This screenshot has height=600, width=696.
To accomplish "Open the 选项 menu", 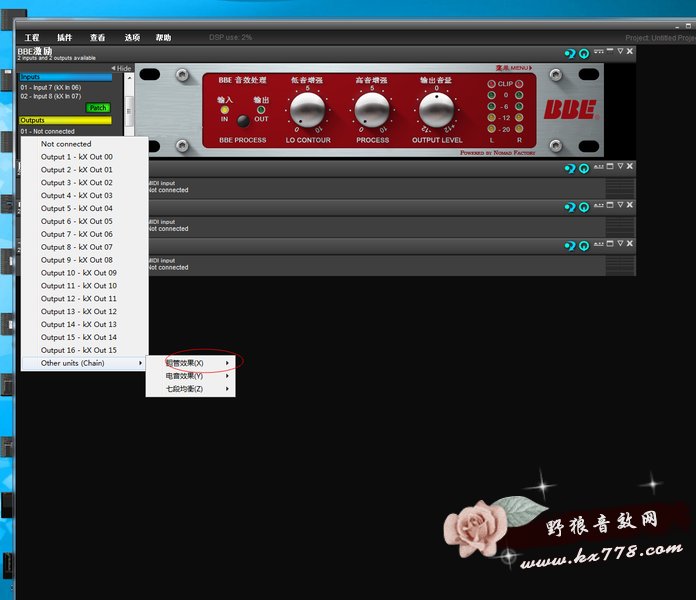I will pos(132,38).
